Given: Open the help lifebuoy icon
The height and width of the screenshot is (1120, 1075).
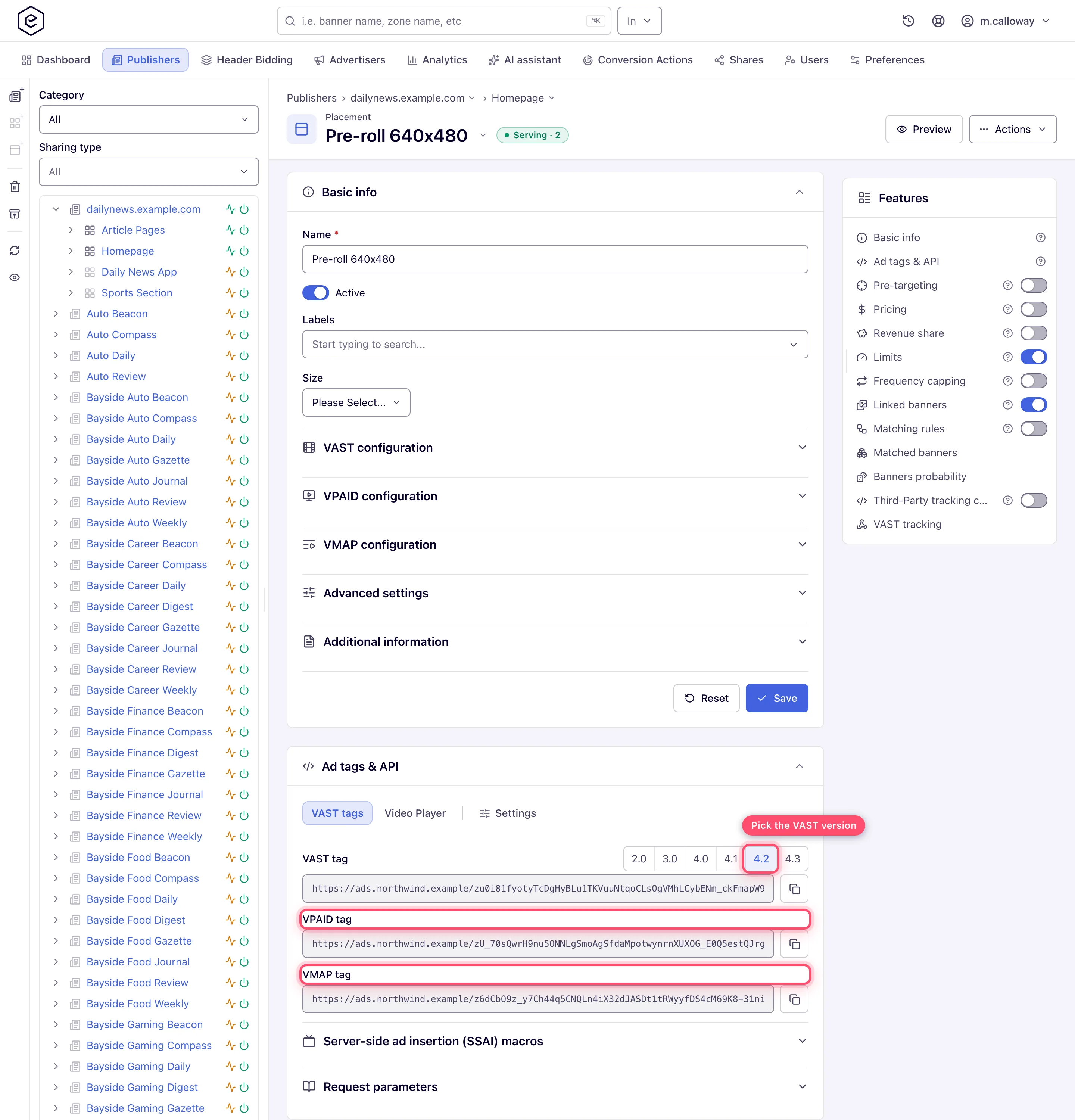Looking at the screenshot, I should 938,21.
